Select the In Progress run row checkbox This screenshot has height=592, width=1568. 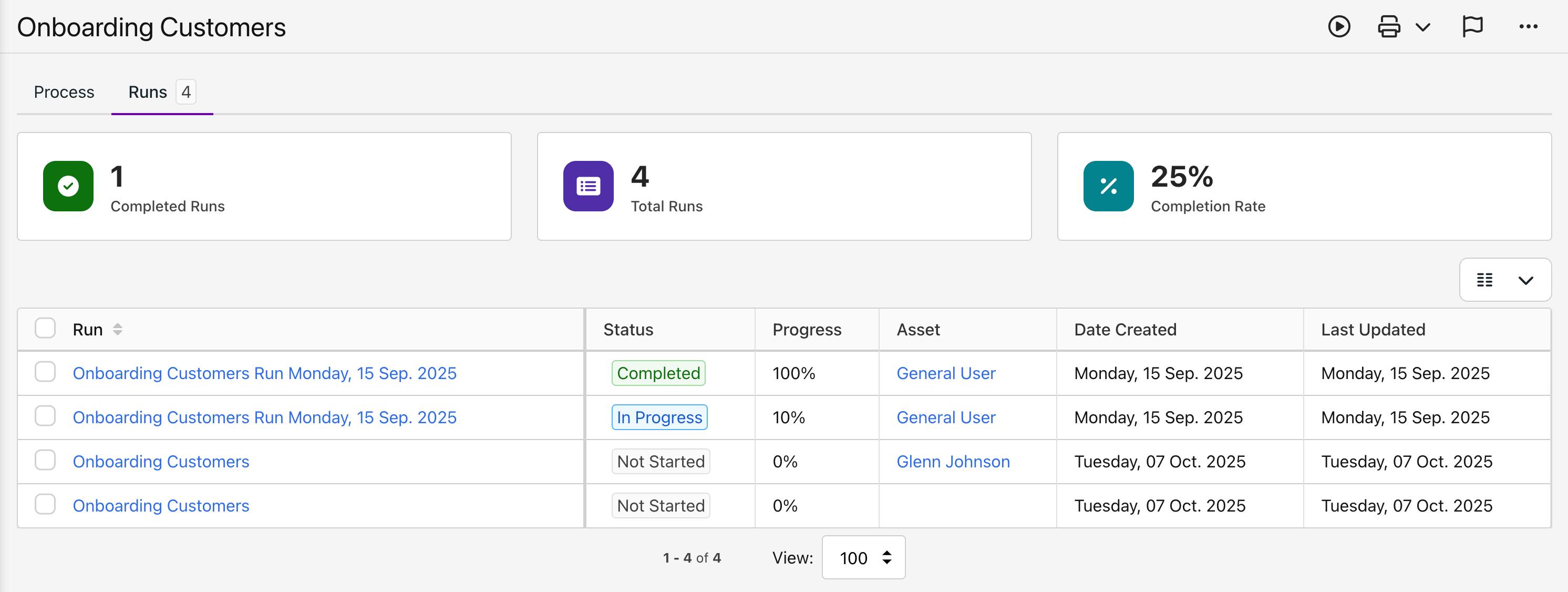click(45, 416)
